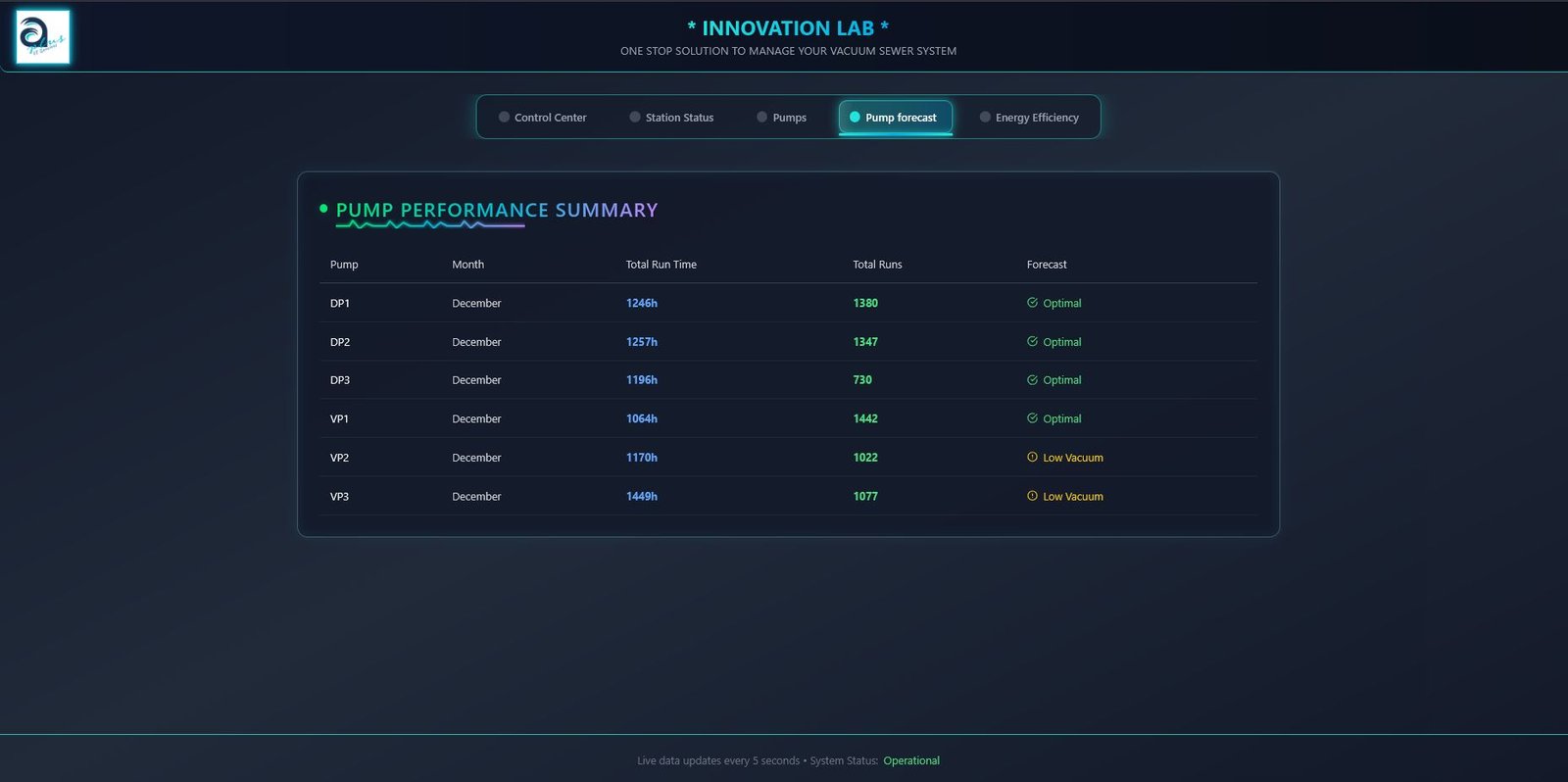Click the VP3 Low Vacuum forecast label
The width and height of the screenshot is (1568, 782).
[1073, 497]
